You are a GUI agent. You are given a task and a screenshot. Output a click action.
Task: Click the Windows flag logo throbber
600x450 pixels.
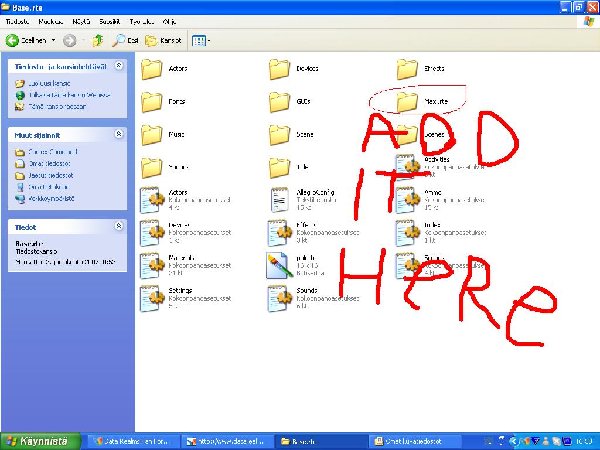coord(589,22)
